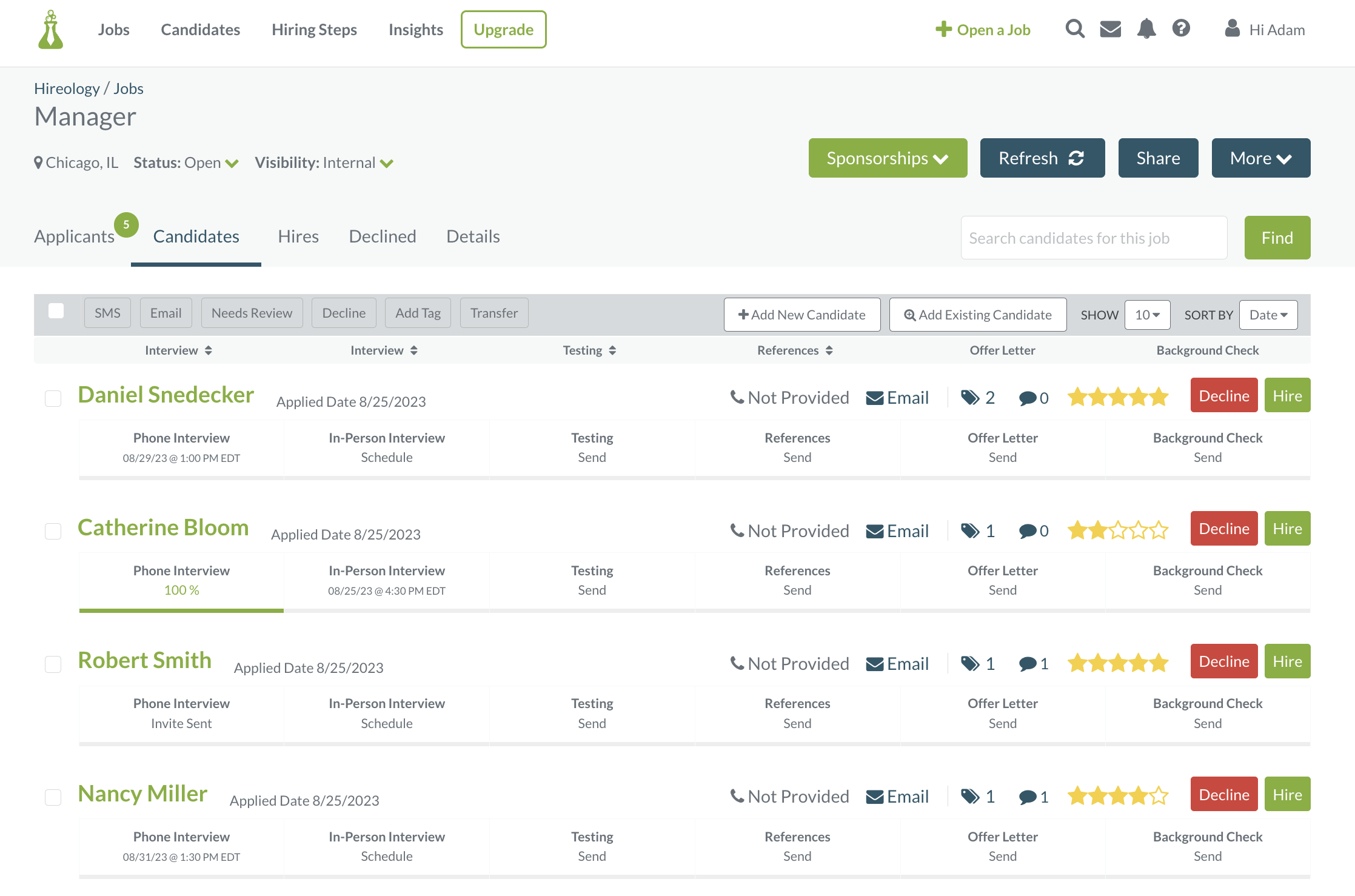Email Daniel Snedecker via his envelope icon
1355x896 pixels.
[874, 397]
